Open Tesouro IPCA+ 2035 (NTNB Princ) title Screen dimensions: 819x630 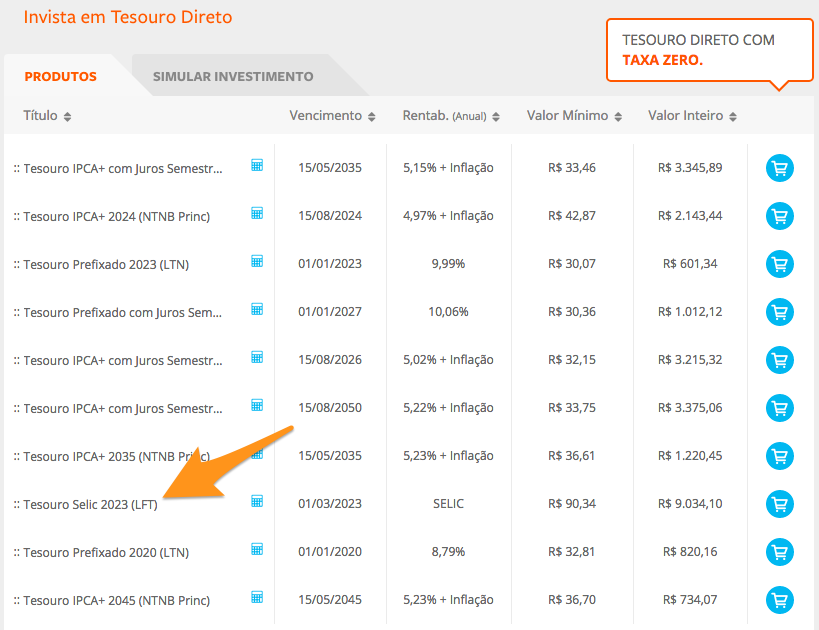(x=116, y=456)
